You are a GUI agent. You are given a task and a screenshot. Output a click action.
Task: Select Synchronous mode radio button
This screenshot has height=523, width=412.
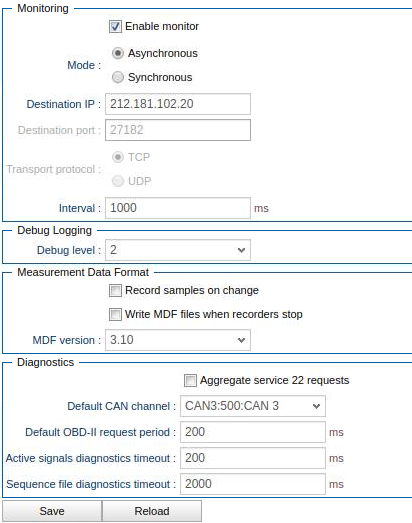[118, 77]
